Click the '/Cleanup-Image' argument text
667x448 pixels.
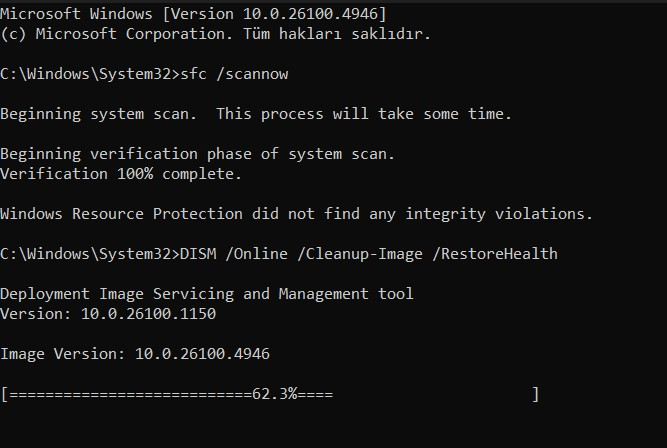tap(360, 254)
